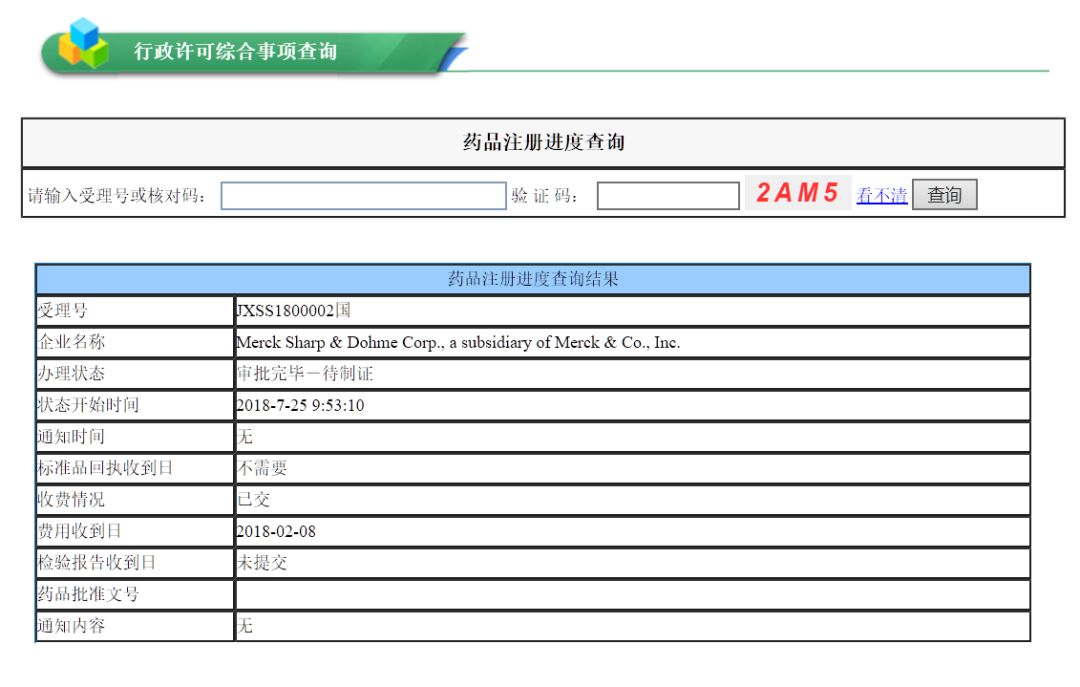Viewport: 1080px width, 687px height.
Task: Click the 查询 search button
Action: click(944, 195)
